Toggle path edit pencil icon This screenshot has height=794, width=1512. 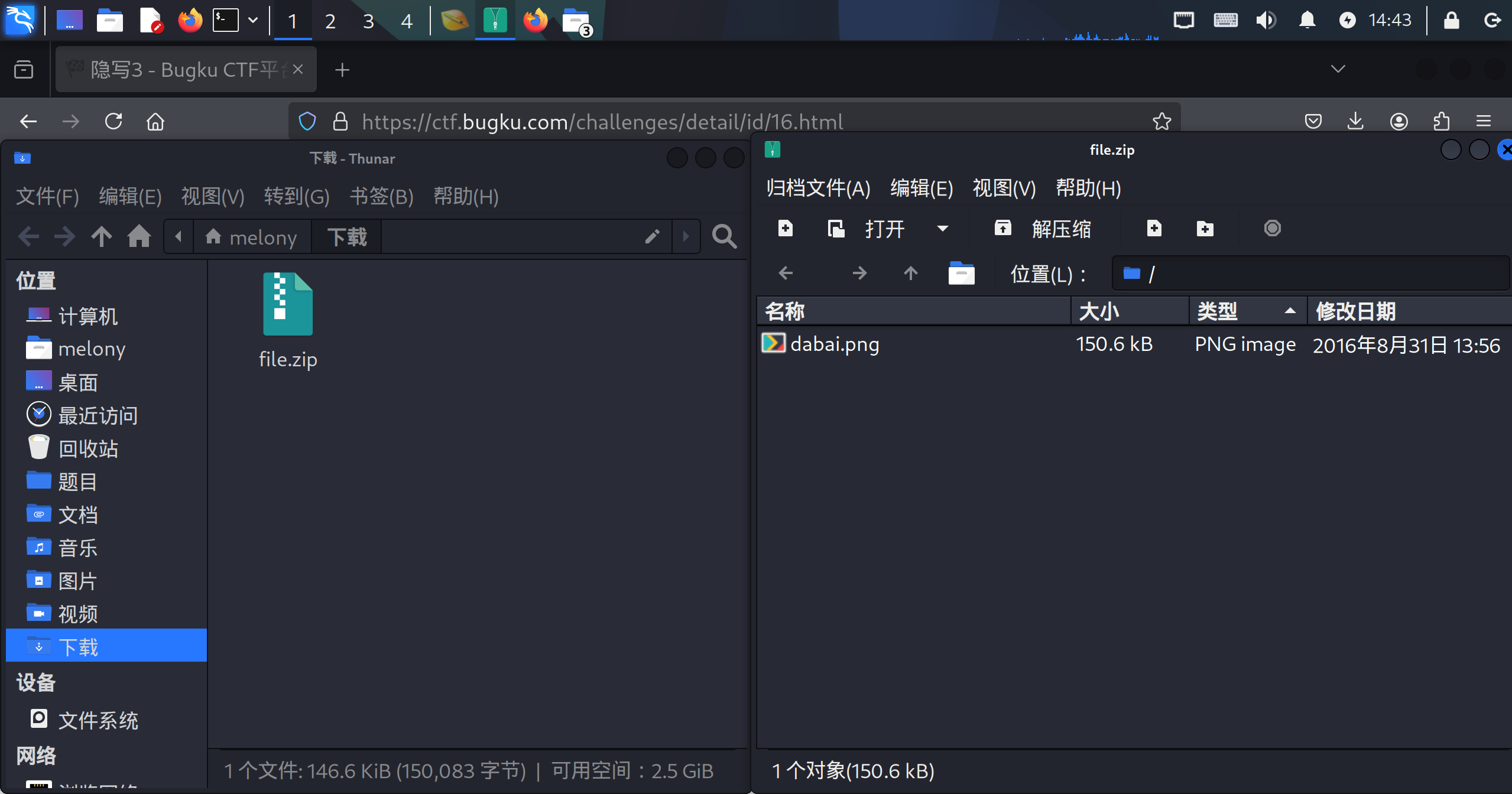tap(652, 237)
